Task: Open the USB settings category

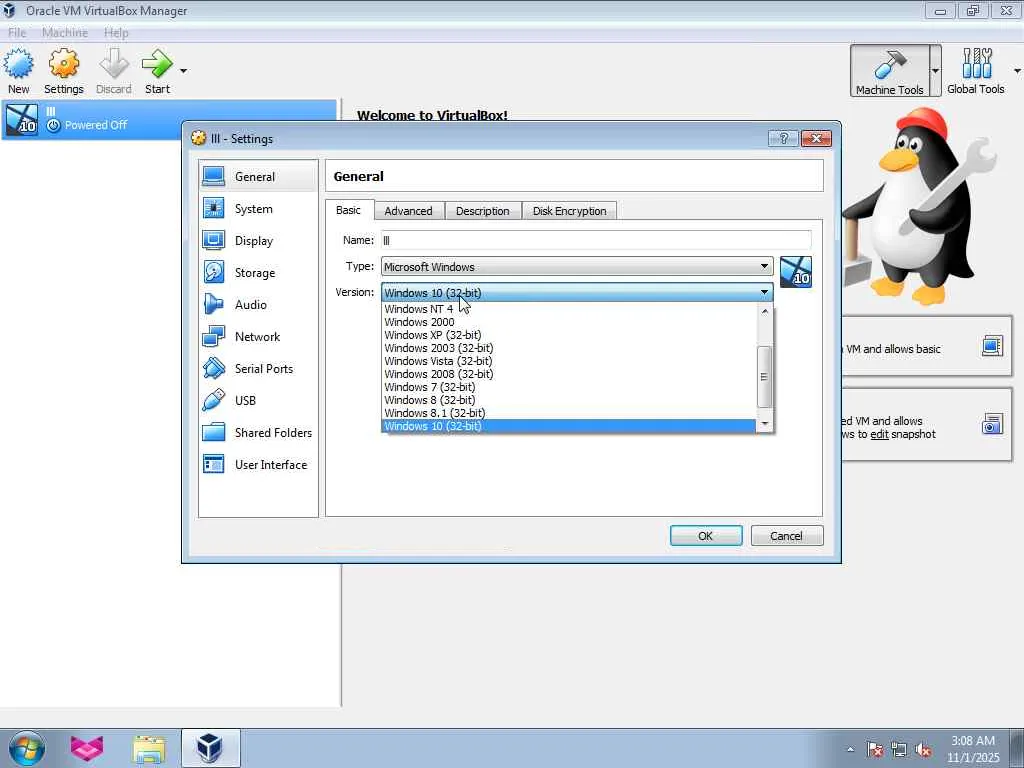Action: [258, 401]
